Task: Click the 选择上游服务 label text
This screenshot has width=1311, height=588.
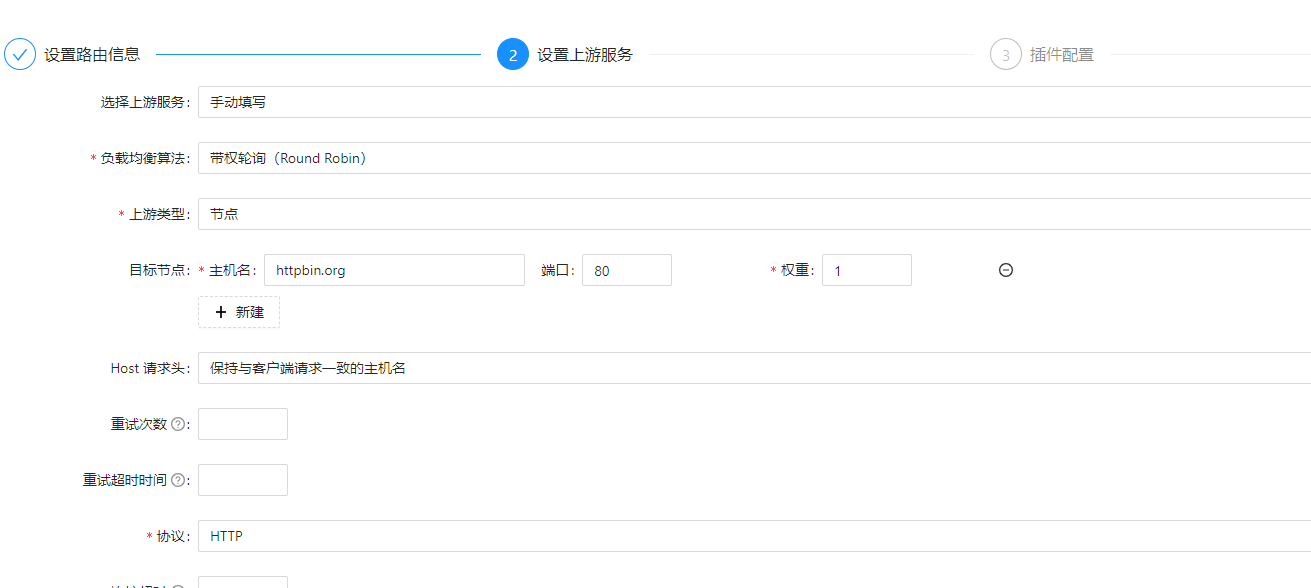Action: [x=145, y=102]
